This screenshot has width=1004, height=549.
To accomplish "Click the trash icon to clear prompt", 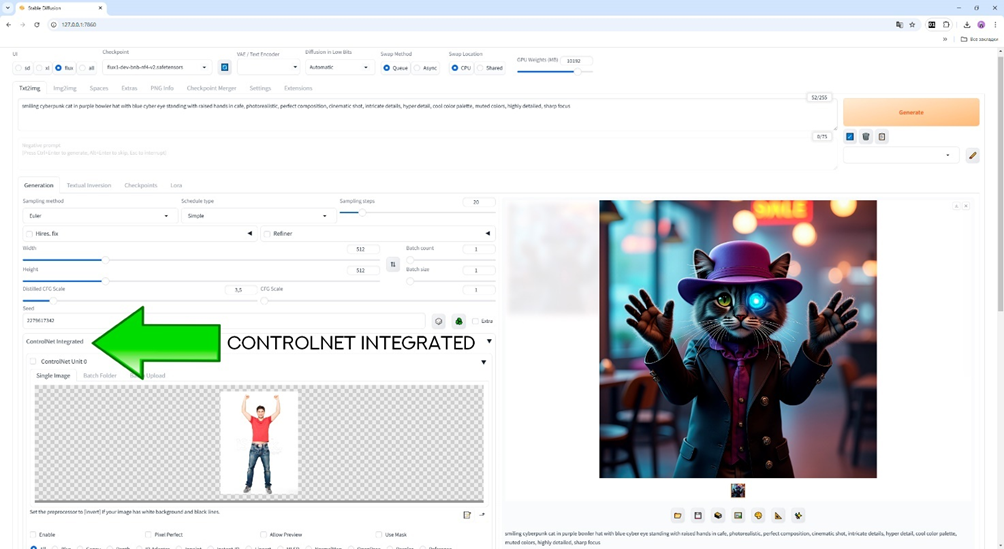I will (x=866, y=137).
